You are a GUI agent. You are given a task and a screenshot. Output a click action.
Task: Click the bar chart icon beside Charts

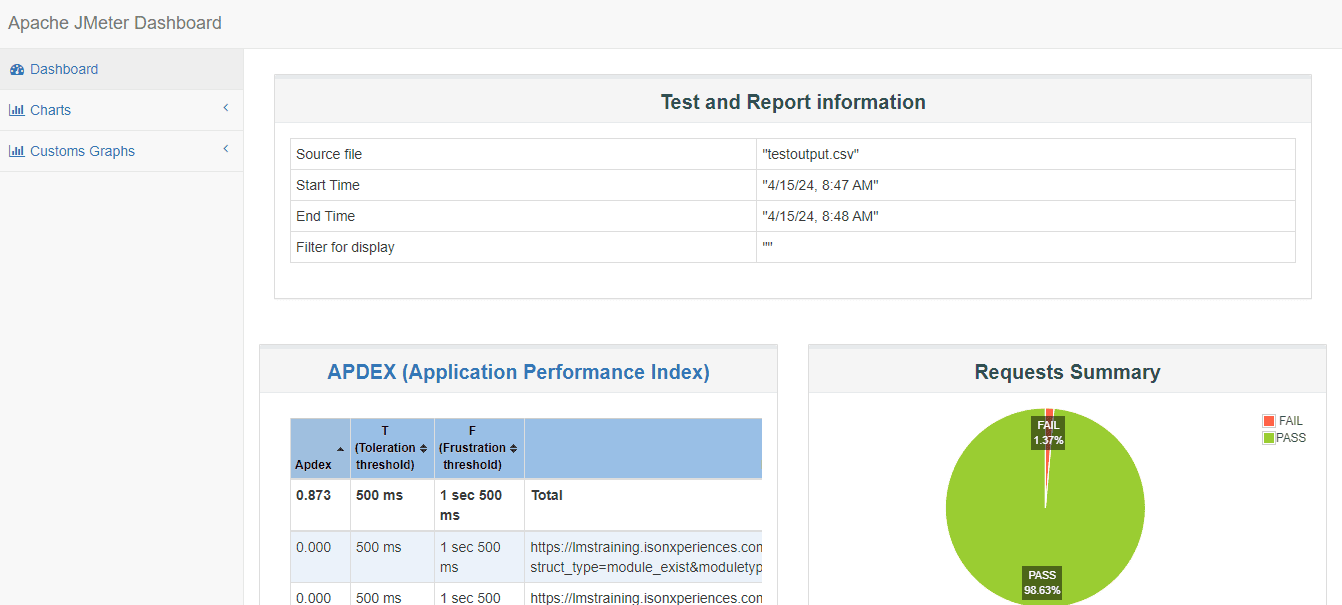(17, 111)
